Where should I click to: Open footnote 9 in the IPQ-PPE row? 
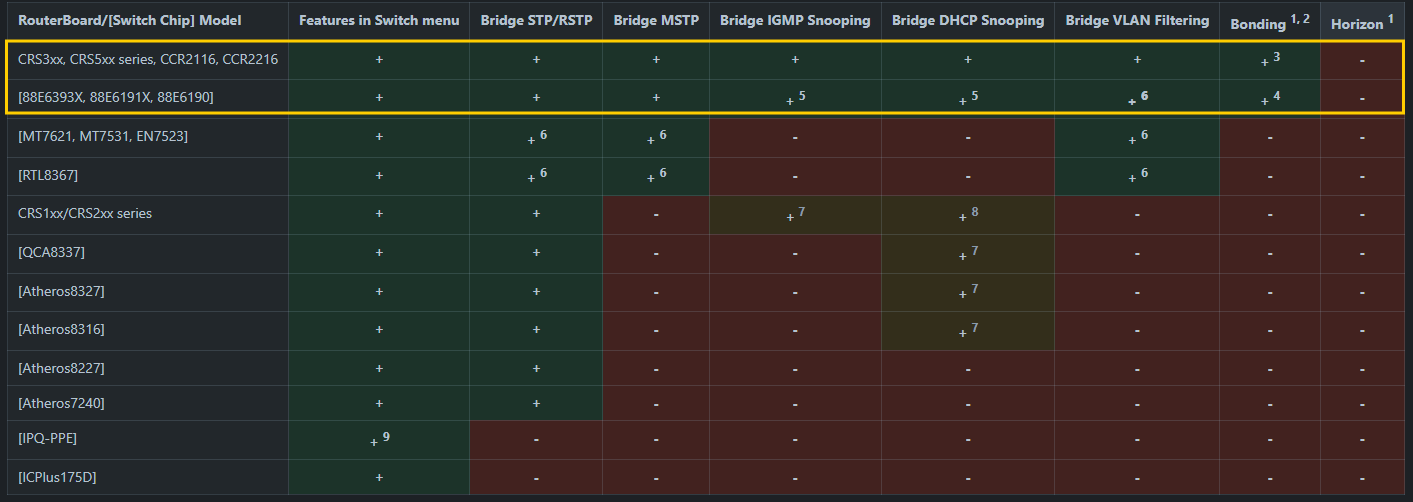coord(386,437)
